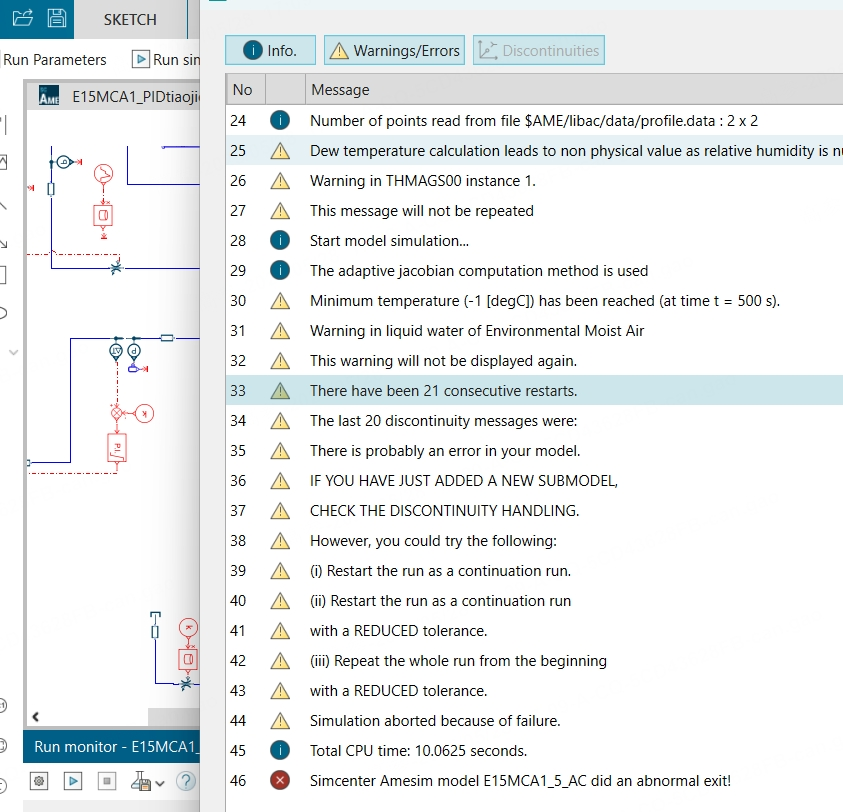Switch to the SKETCH tab
This screenshot has height=812, width=843.
[x=129, y=19]
